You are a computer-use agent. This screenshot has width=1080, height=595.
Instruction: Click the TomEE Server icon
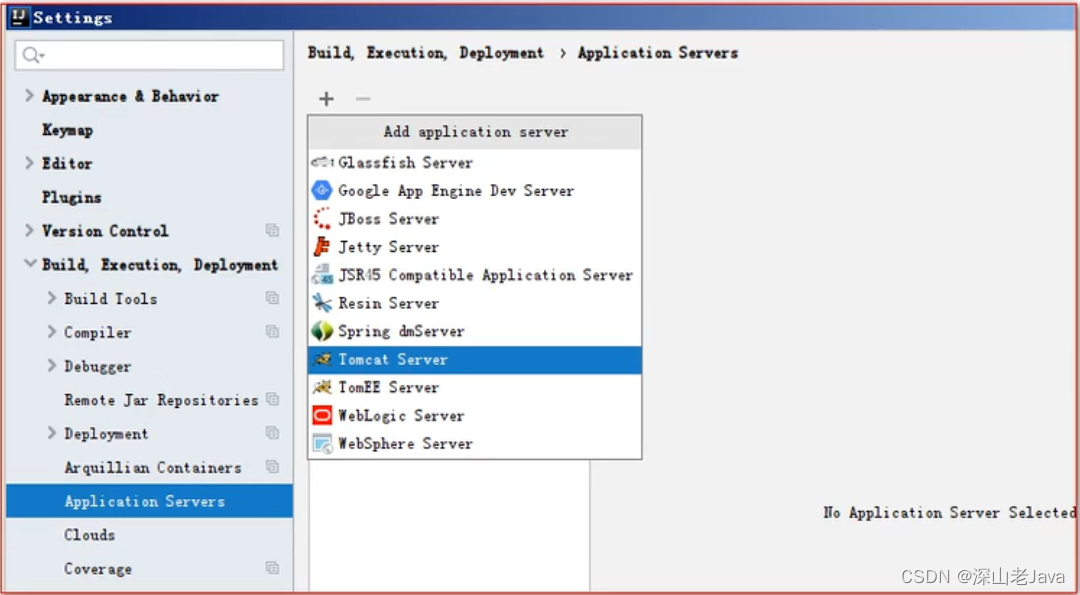point(322,387)
